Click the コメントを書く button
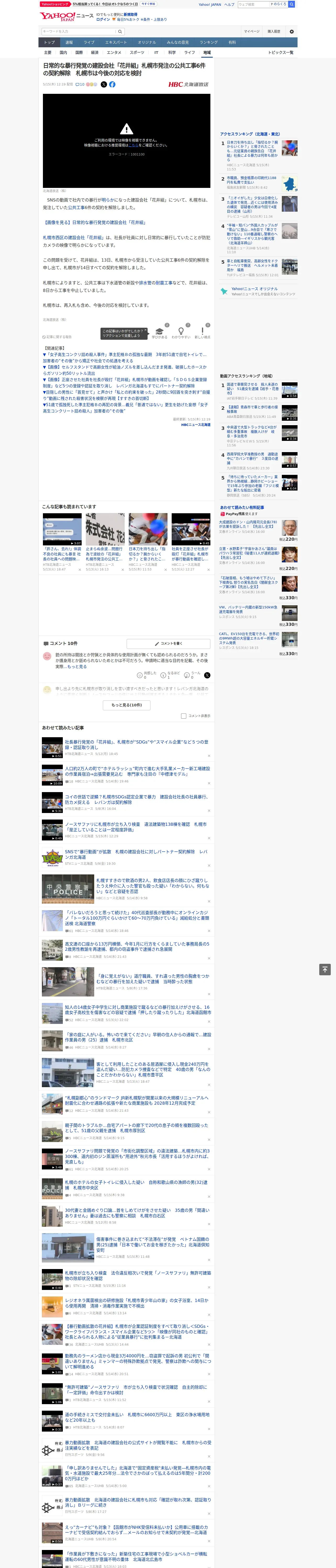Viewport: 336px width, 1568px height. [168, 643]
